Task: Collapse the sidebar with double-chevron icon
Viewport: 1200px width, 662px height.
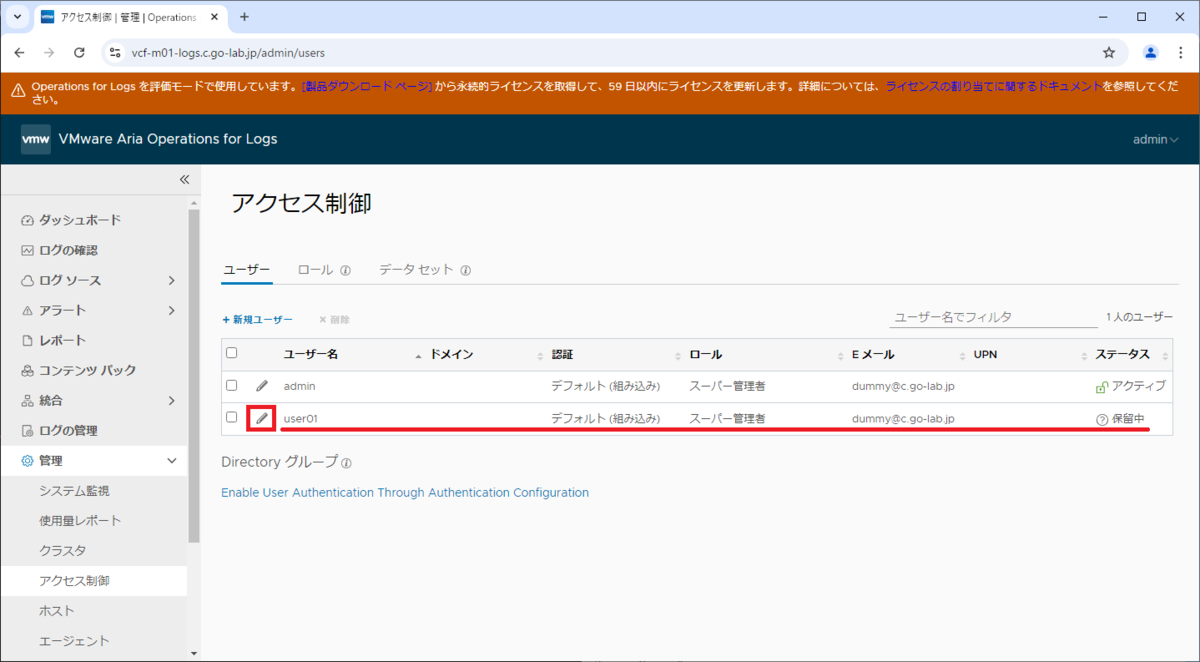Action: [184, 180]
